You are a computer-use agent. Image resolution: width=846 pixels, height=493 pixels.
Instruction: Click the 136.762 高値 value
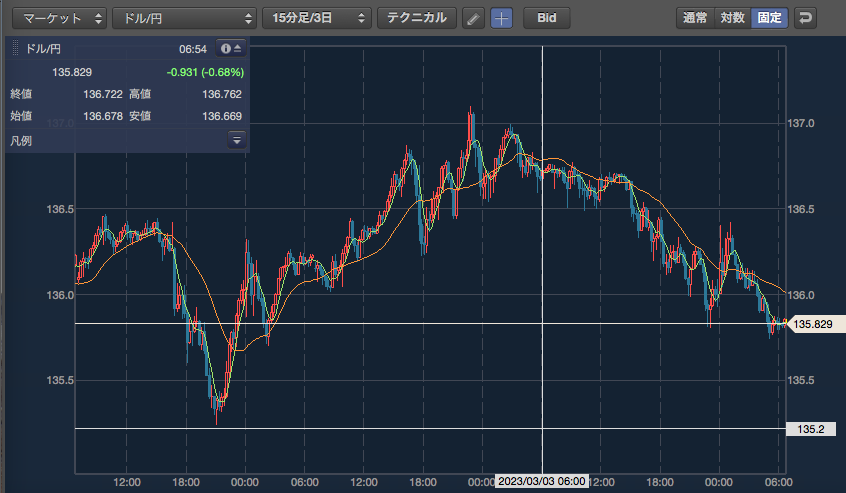coord(222,94)
